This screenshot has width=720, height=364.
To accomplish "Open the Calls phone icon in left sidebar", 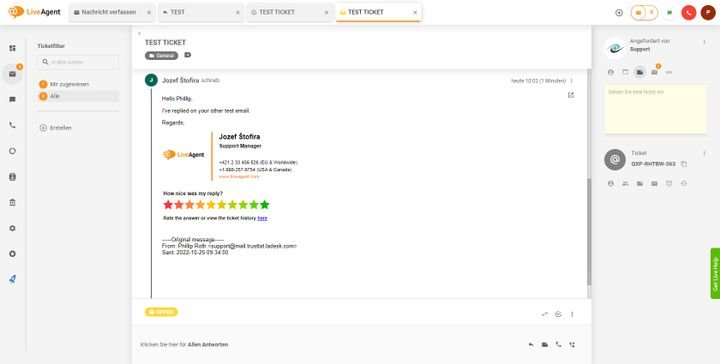I will [x=12, y=125].
